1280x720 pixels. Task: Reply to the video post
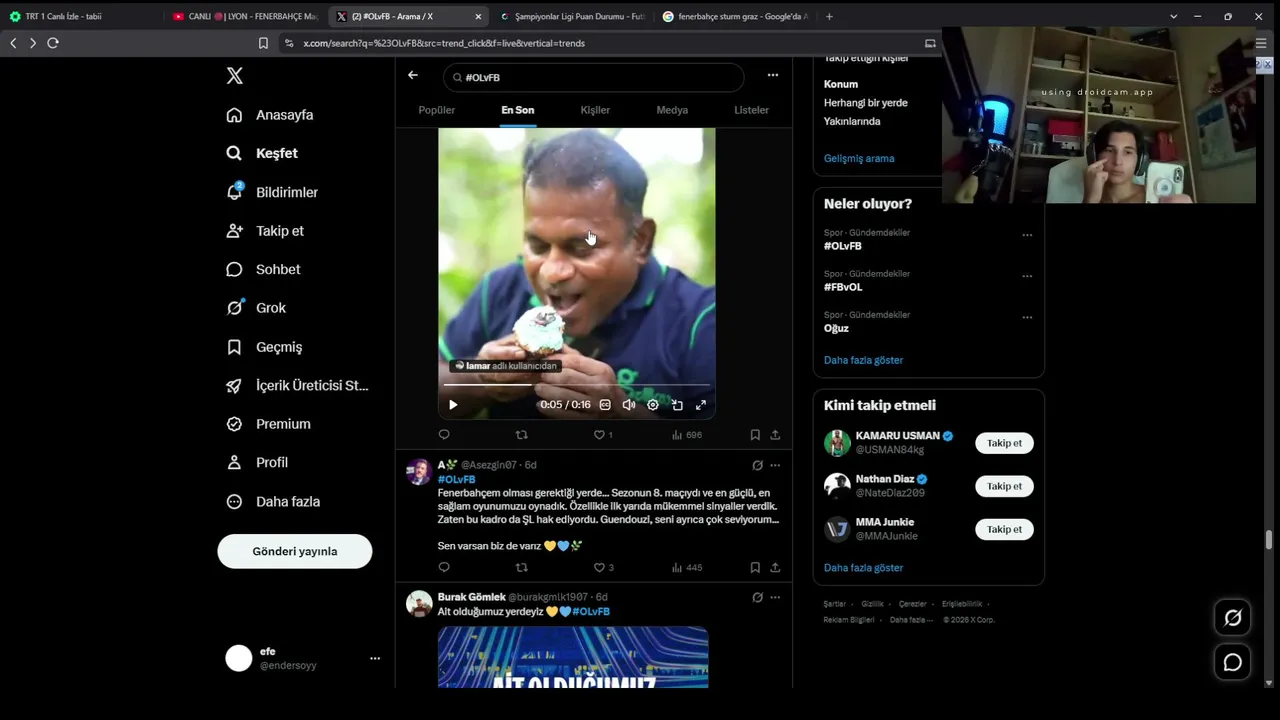point(444,435)
